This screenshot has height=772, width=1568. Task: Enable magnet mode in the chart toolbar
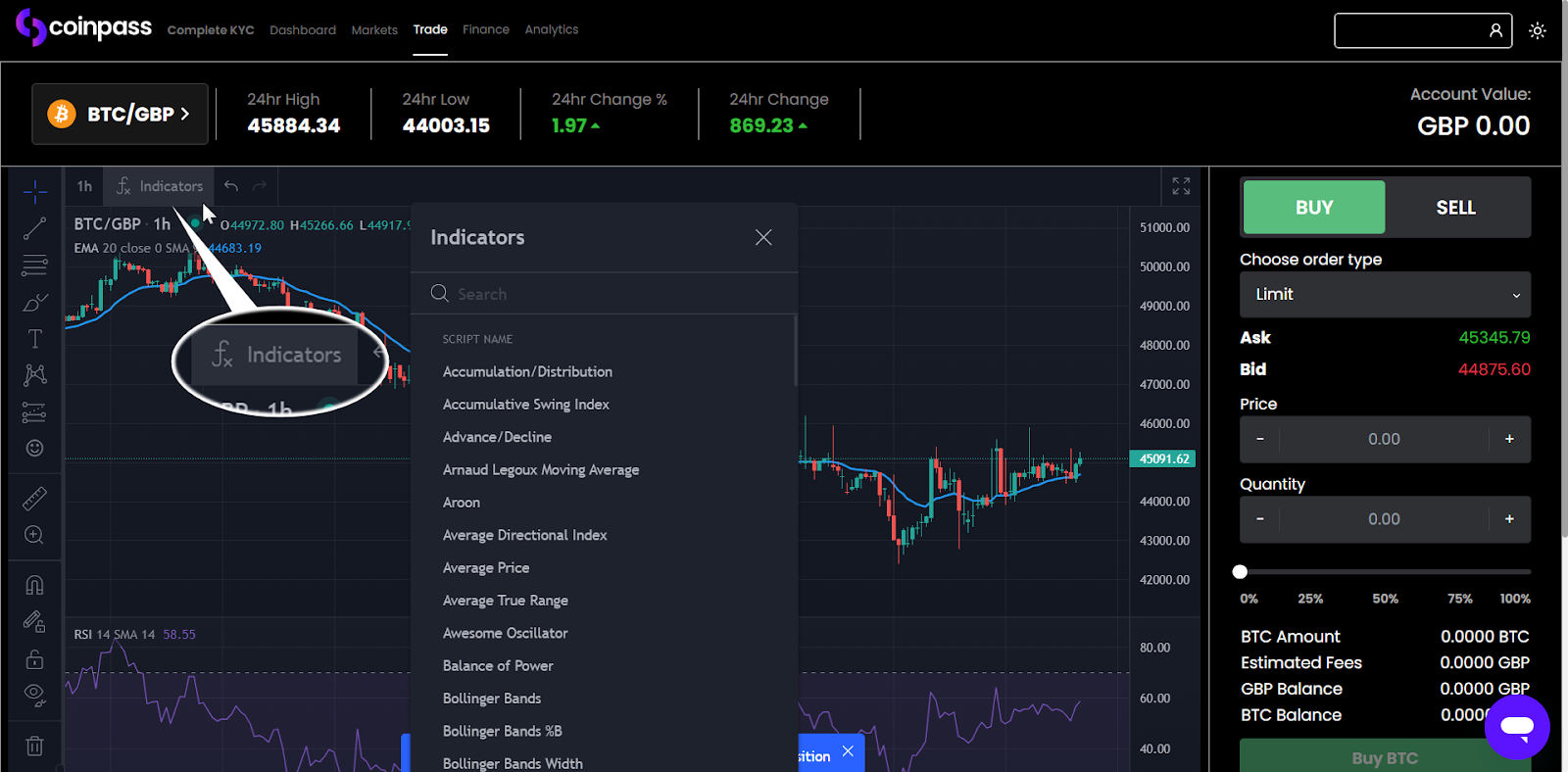(x=34, y=586)
